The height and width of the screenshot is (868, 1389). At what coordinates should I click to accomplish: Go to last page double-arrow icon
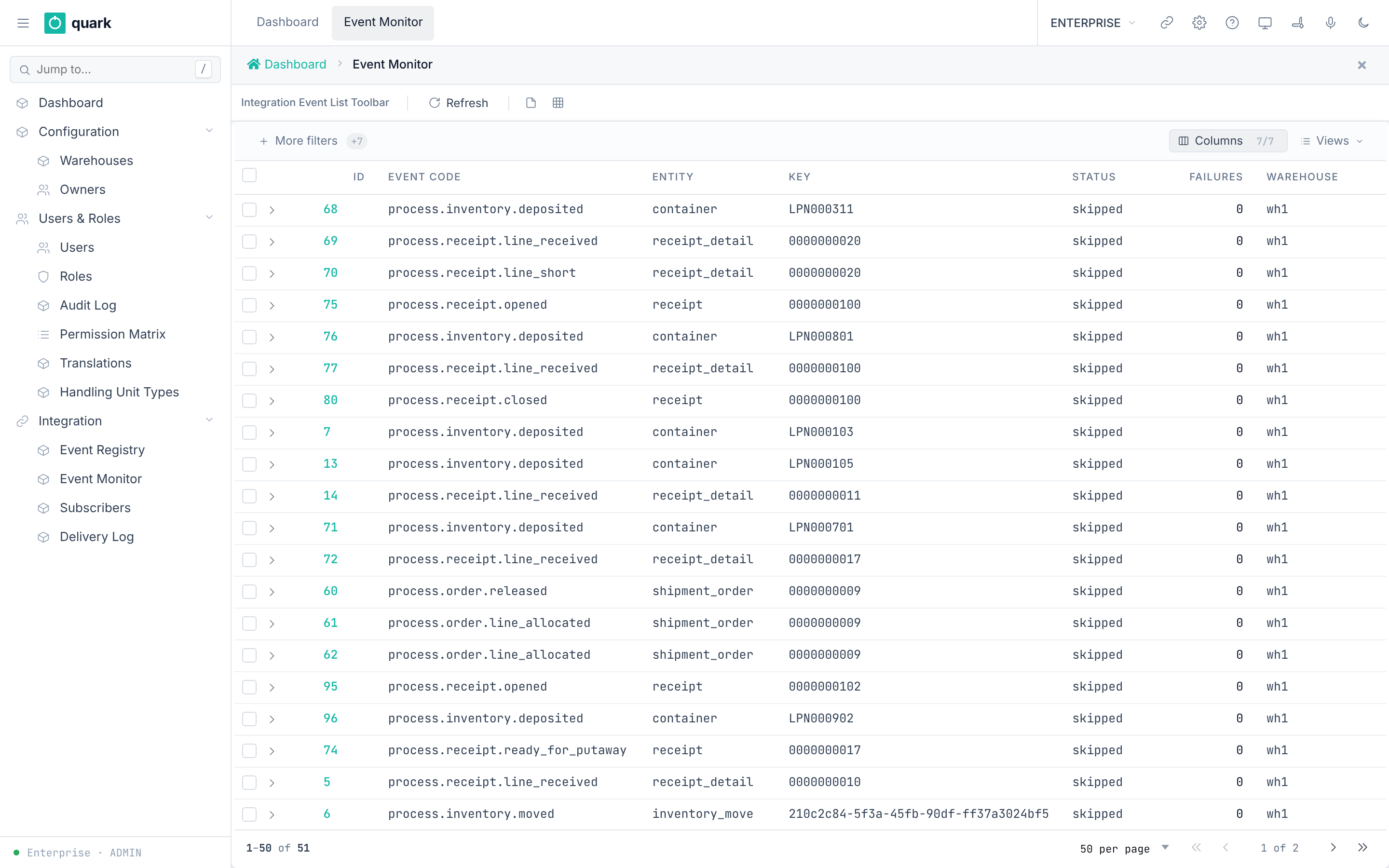coord(1362,847)
